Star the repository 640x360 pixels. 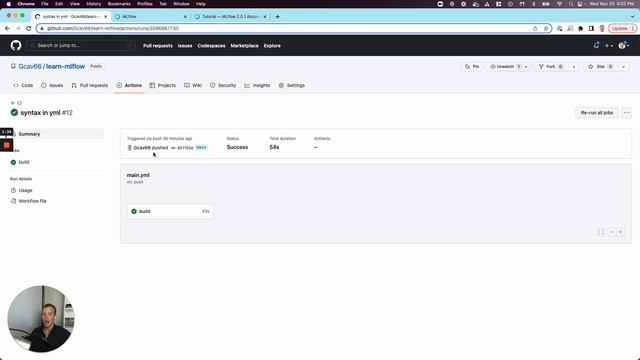(600, 67)
